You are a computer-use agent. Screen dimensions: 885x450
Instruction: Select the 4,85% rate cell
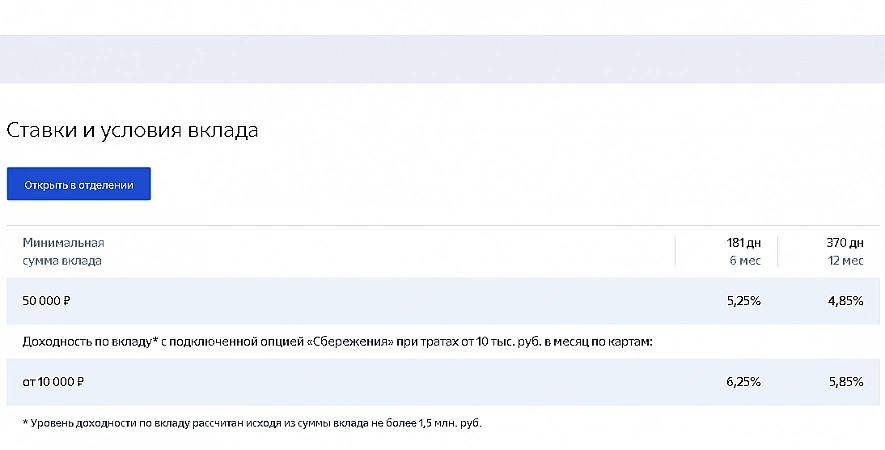(845, 301)
